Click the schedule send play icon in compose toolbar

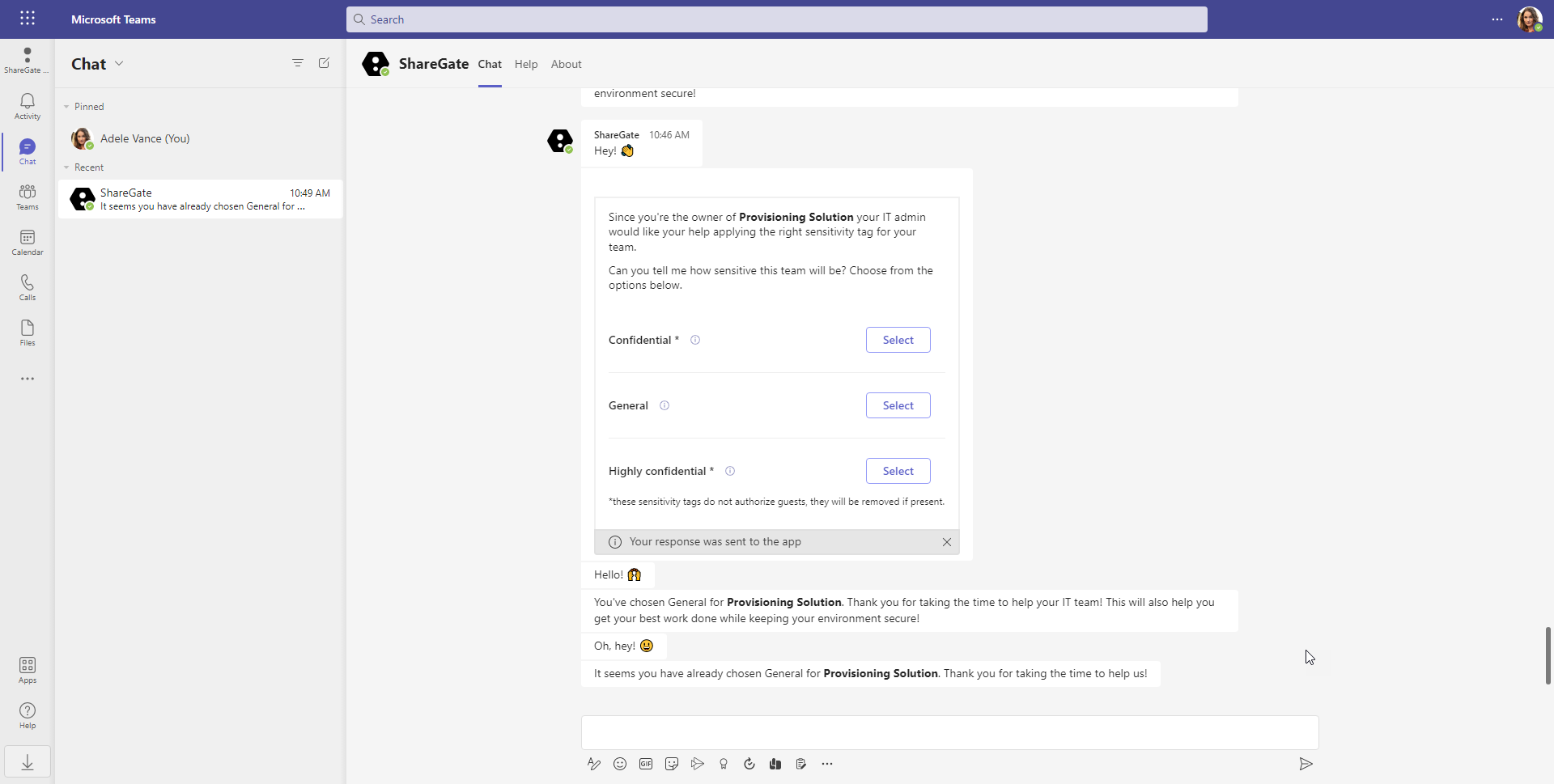(698, 764)
